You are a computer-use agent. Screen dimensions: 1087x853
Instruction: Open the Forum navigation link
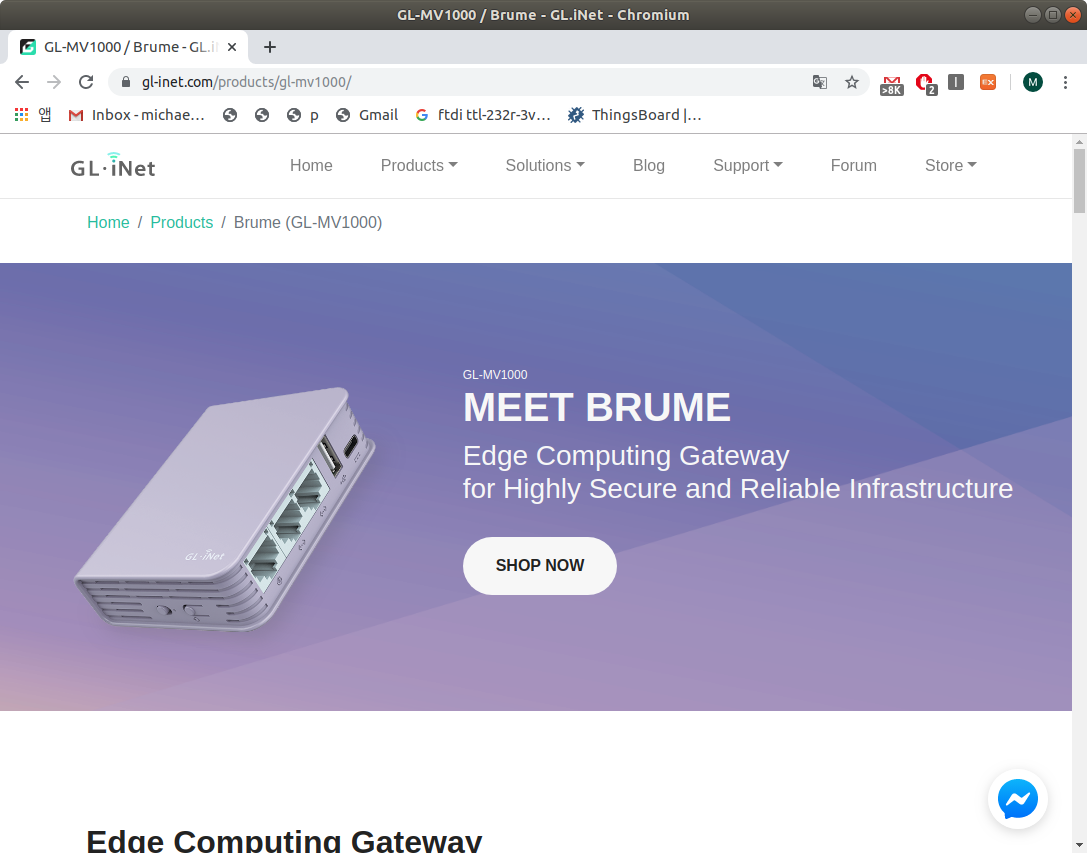[x=853, y=166]
